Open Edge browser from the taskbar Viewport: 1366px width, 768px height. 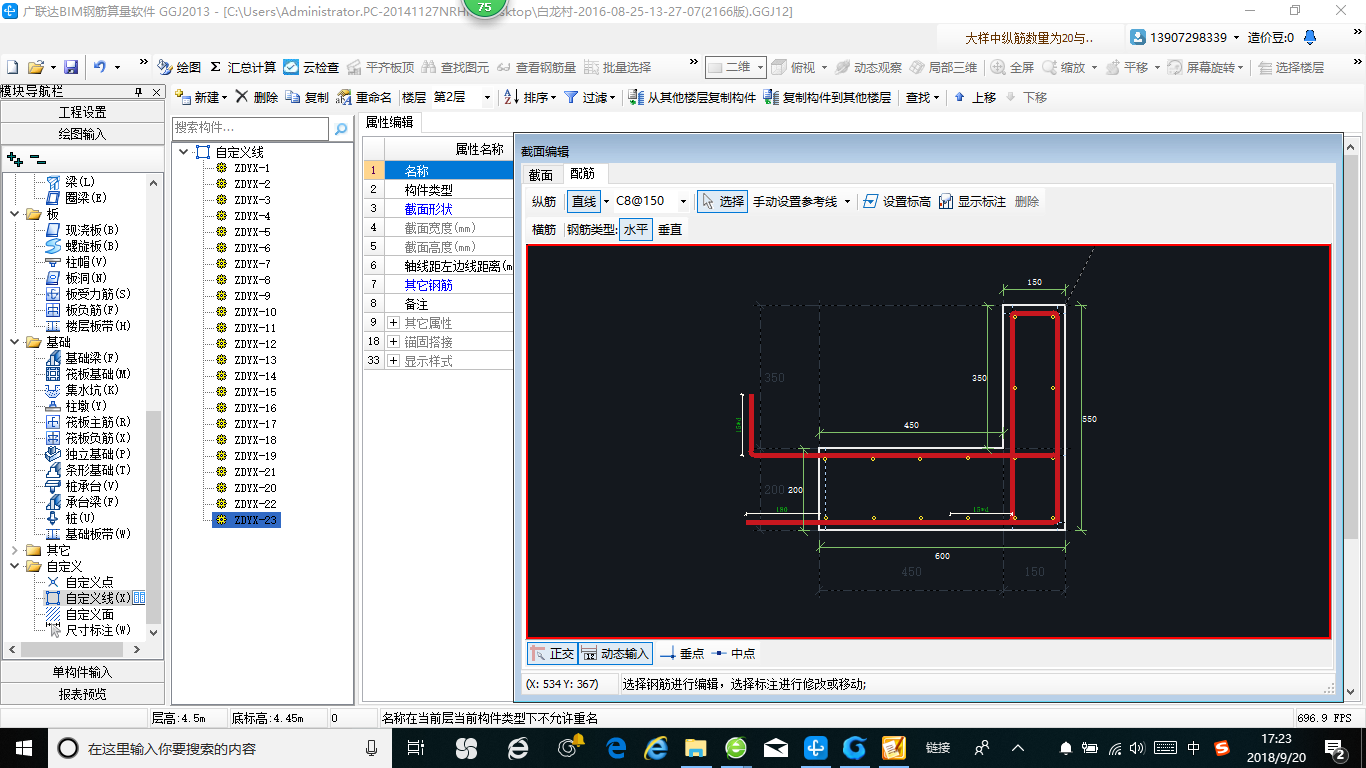coord(616,747)
